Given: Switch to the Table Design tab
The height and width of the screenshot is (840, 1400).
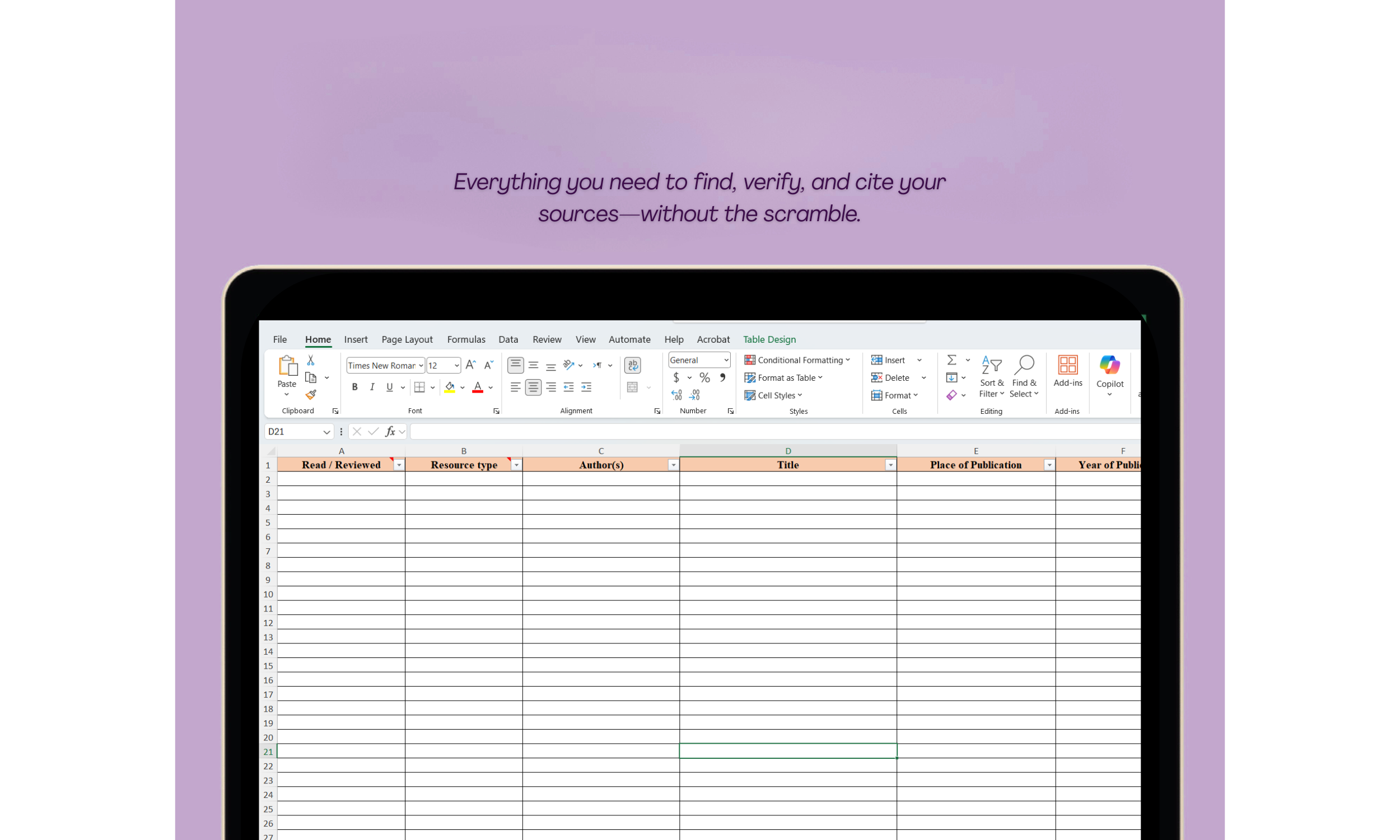Looking at the screenshot, I should pyautogui.click(x=769, y=339).
